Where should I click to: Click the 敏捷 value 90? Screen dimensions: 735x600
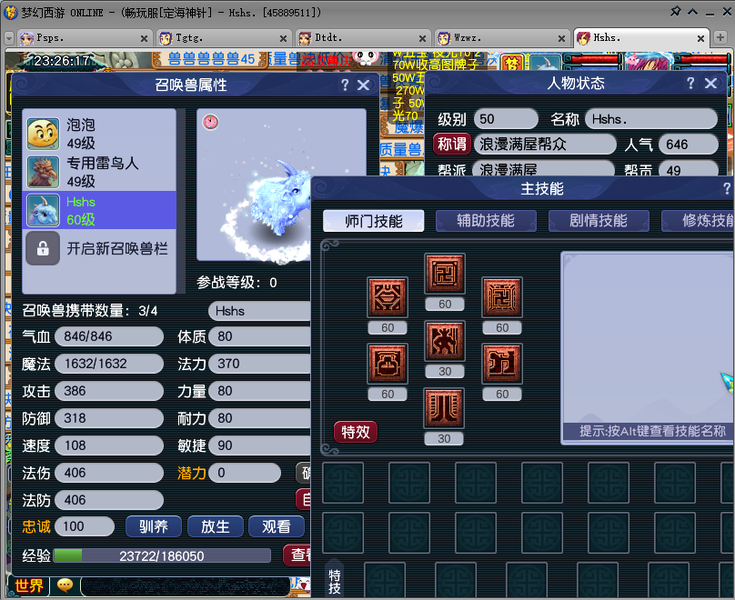[x=259, y=445]
